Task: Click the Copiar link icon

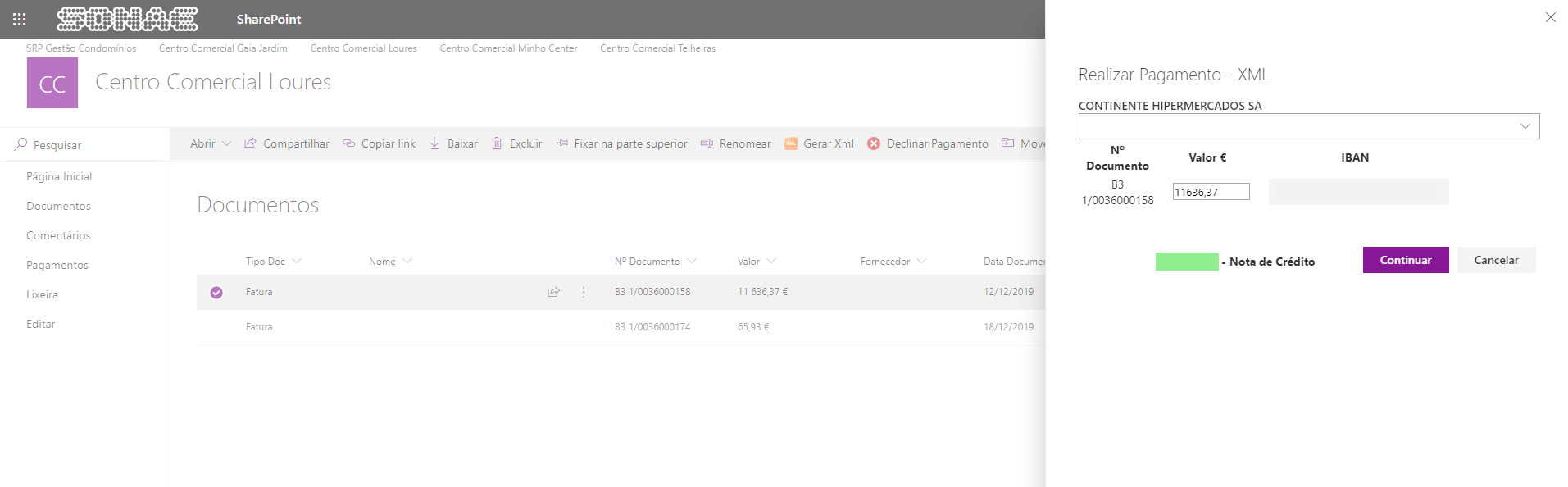Action: coord(348,143)
